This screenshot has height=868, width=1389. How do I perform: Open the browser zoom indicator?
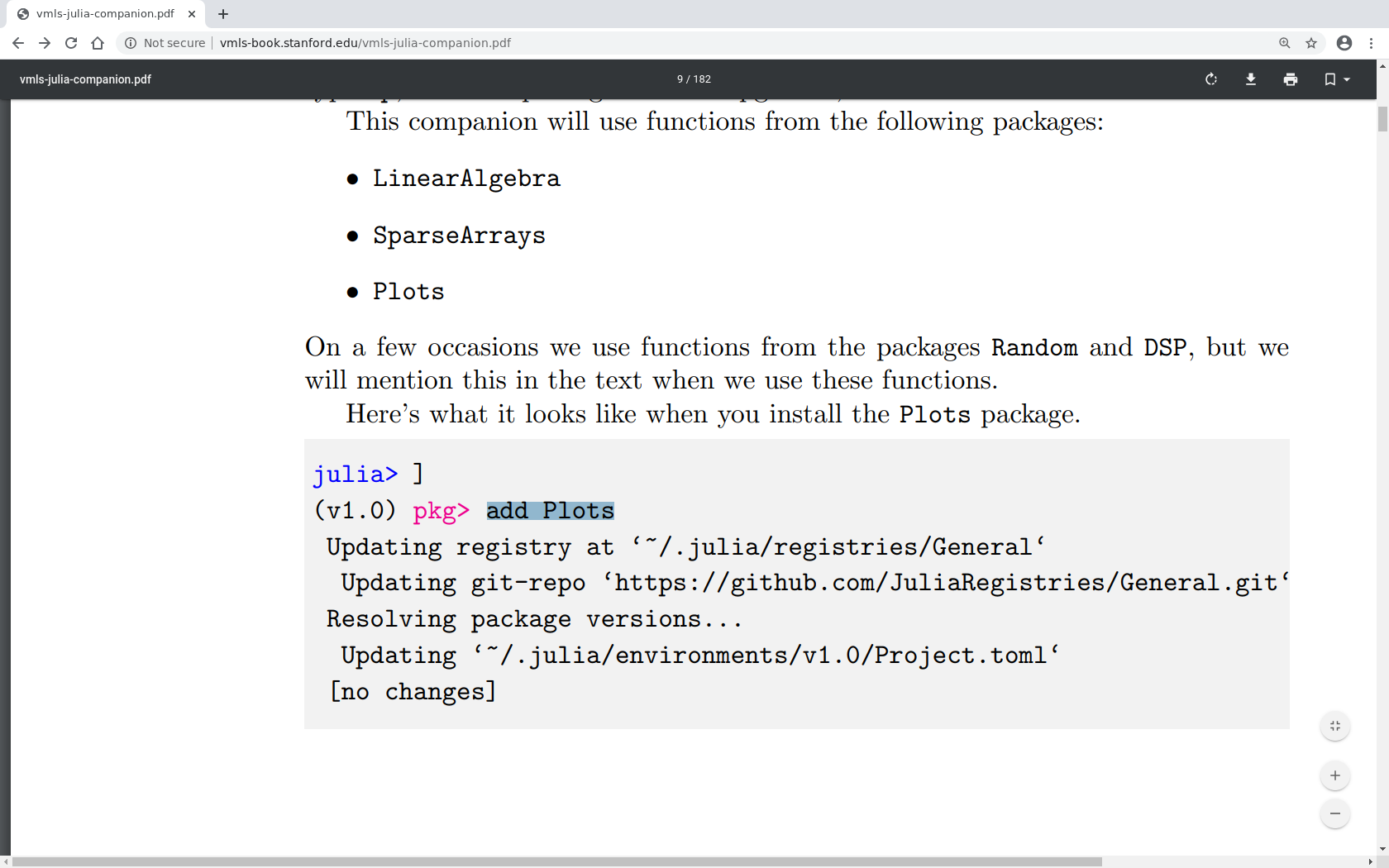pos(1285,43)
